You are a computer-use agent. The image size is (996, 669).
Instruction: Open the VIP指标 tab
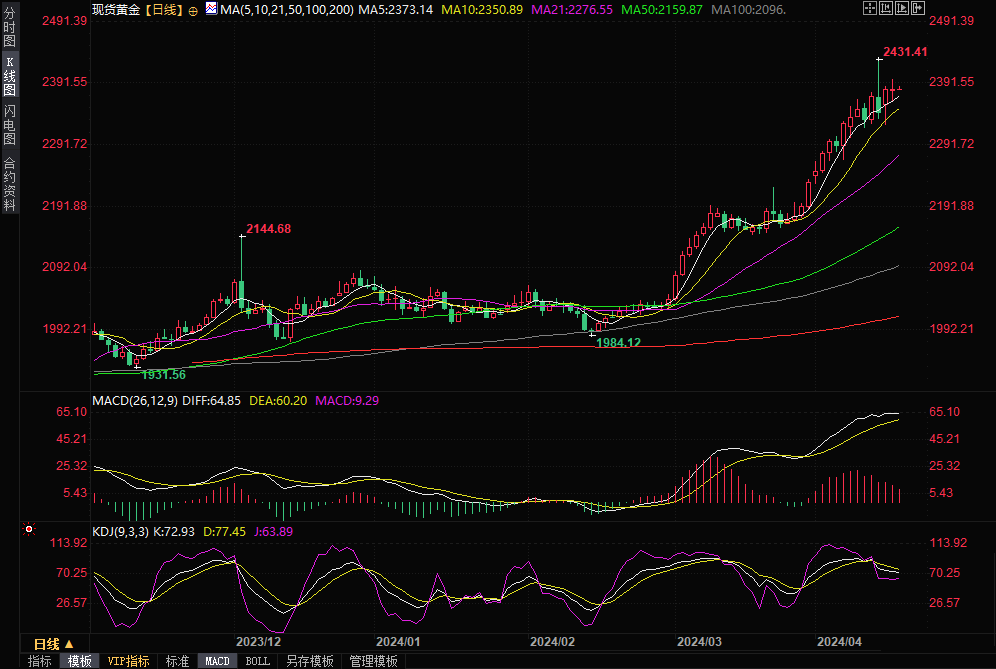pos(129,661)
